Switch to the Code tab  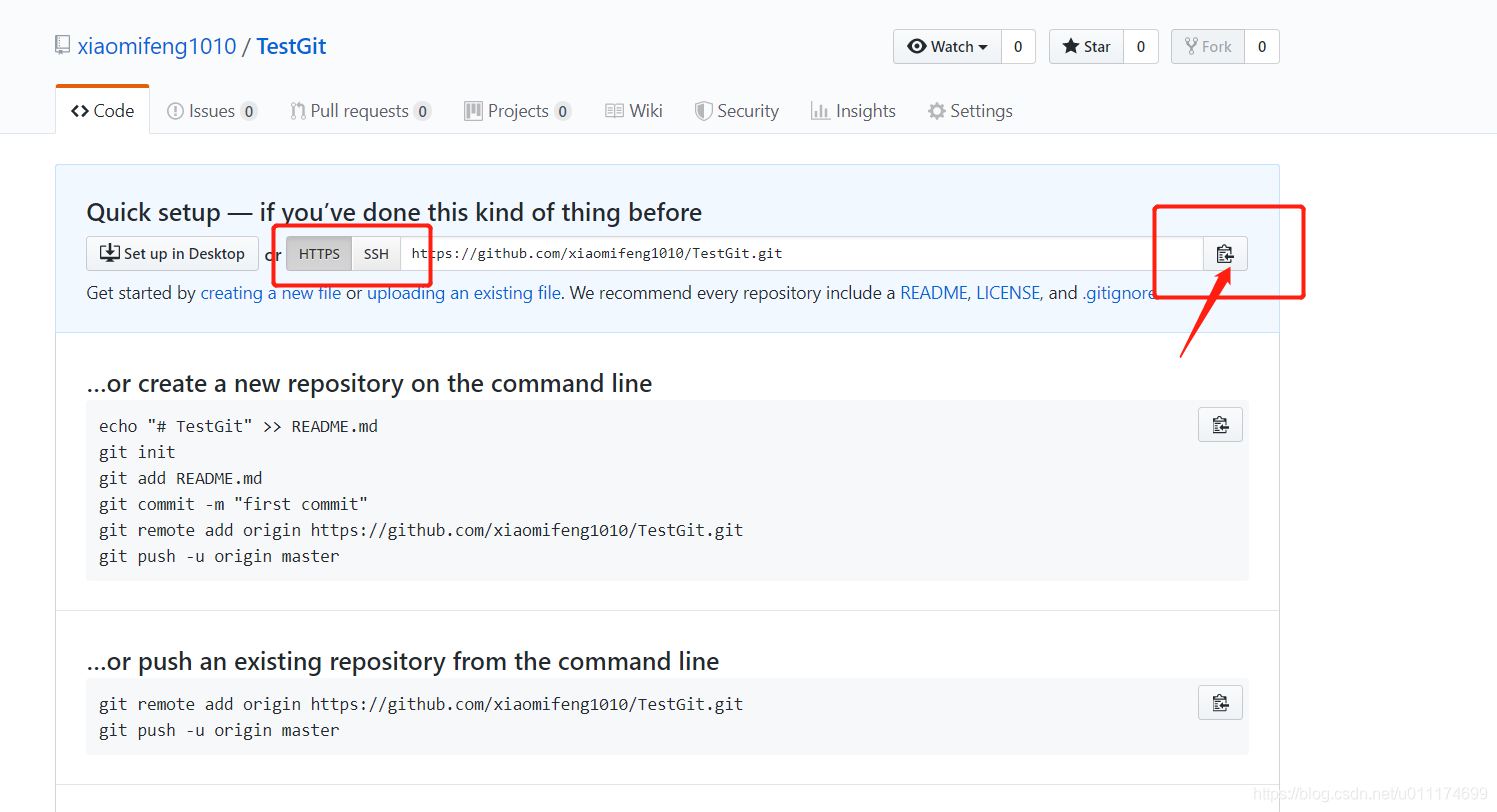click(102, 111)
